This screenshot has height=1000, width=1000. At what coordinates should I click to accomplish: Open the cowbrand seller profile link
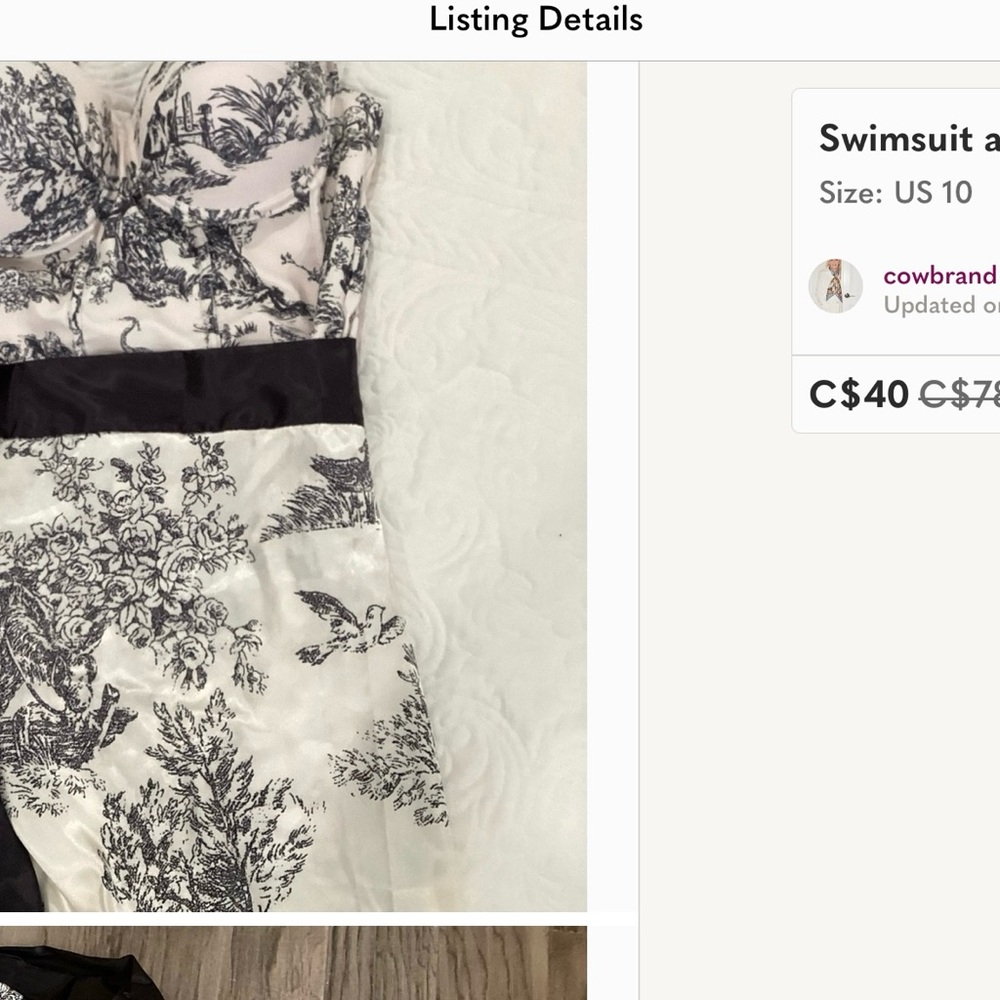click(939, 276)
